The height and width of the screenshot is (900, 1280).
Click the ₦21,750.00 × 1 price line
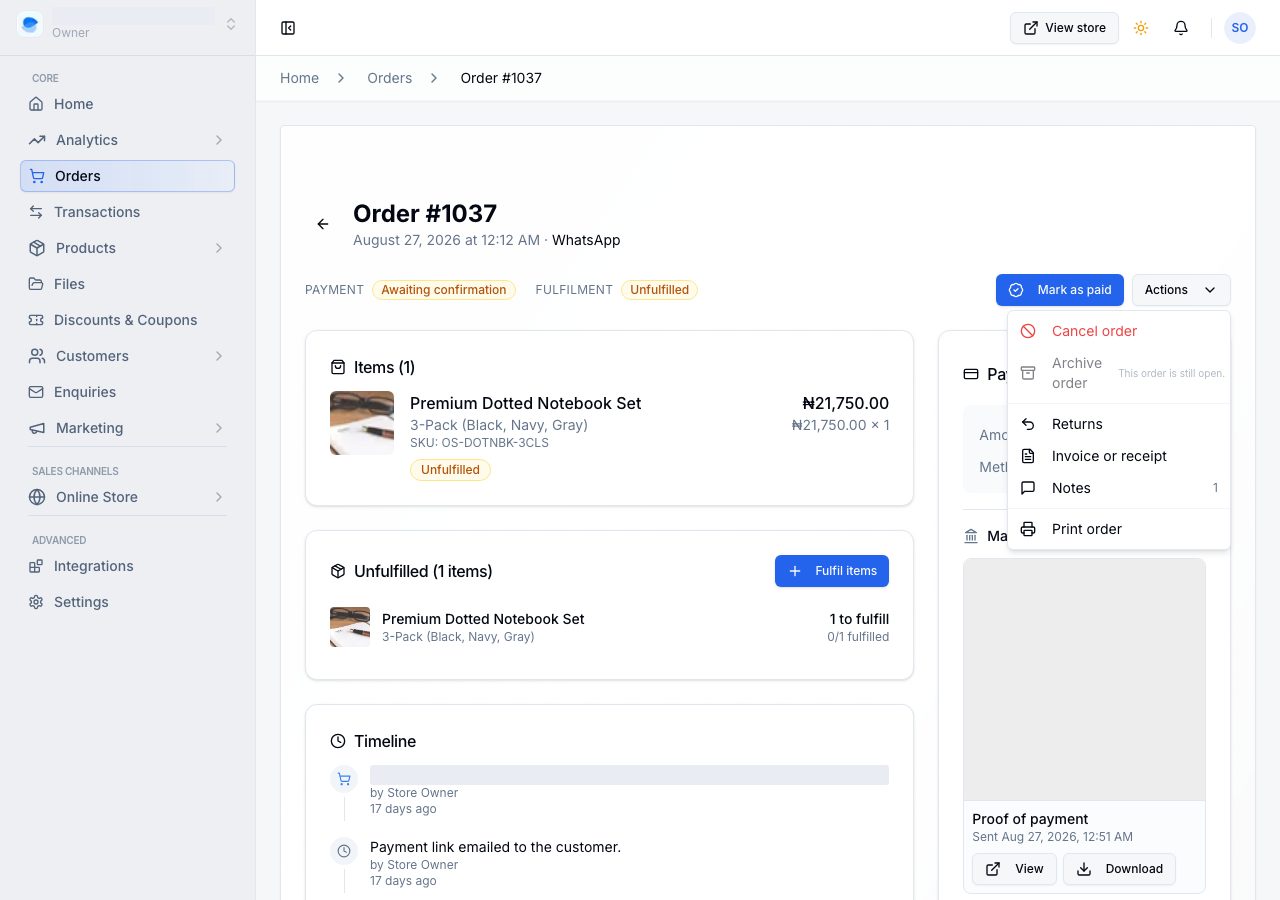pyautogui.click(x=840, y=425)
